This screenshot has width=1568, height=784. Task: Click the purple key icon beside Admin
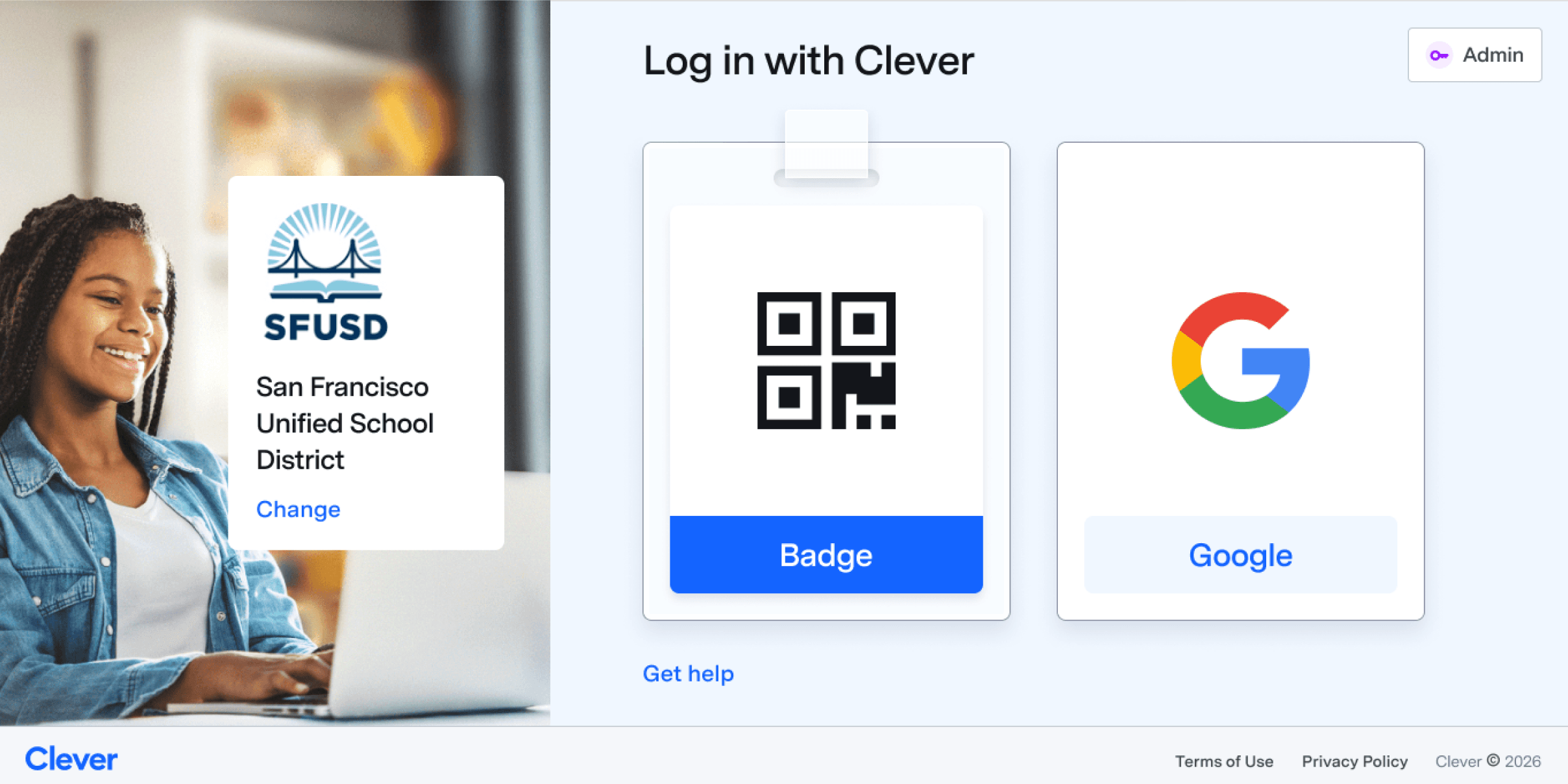click(x=1439, y=55)
